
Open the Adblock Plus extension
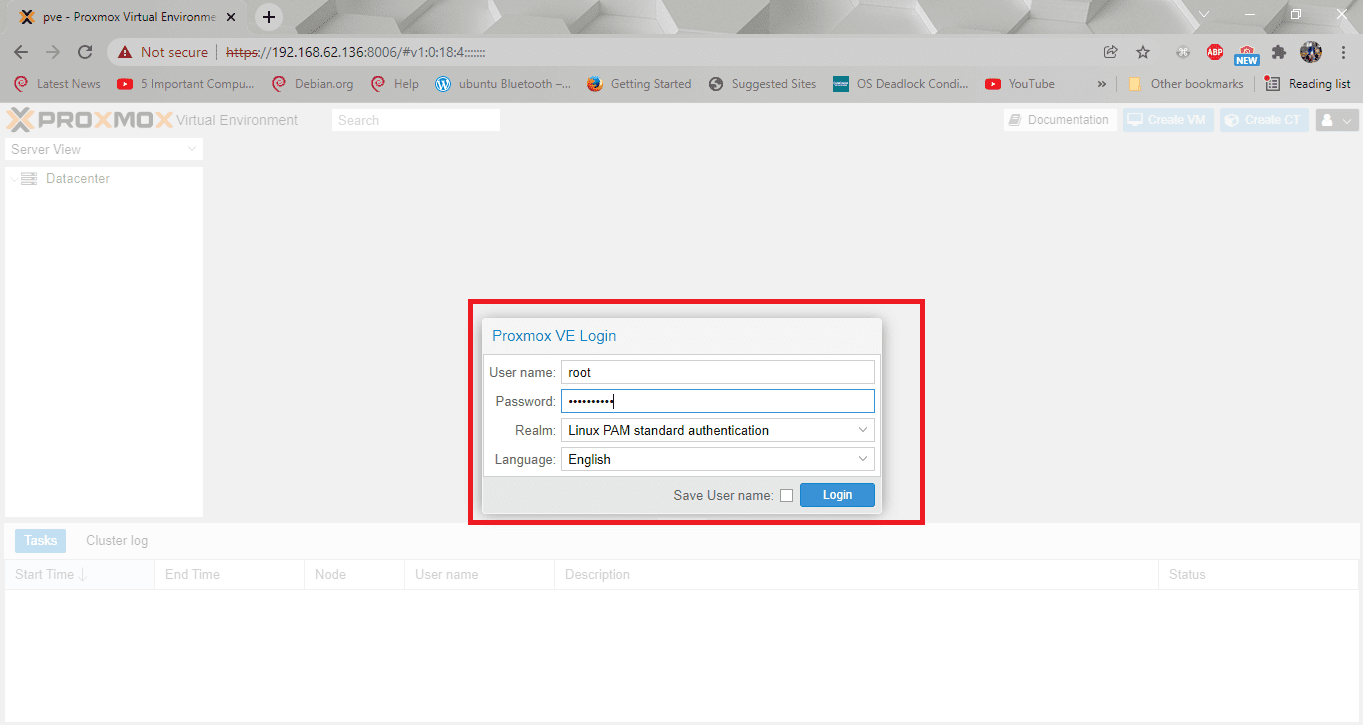pyautogui.click(x=1215, y=52)
